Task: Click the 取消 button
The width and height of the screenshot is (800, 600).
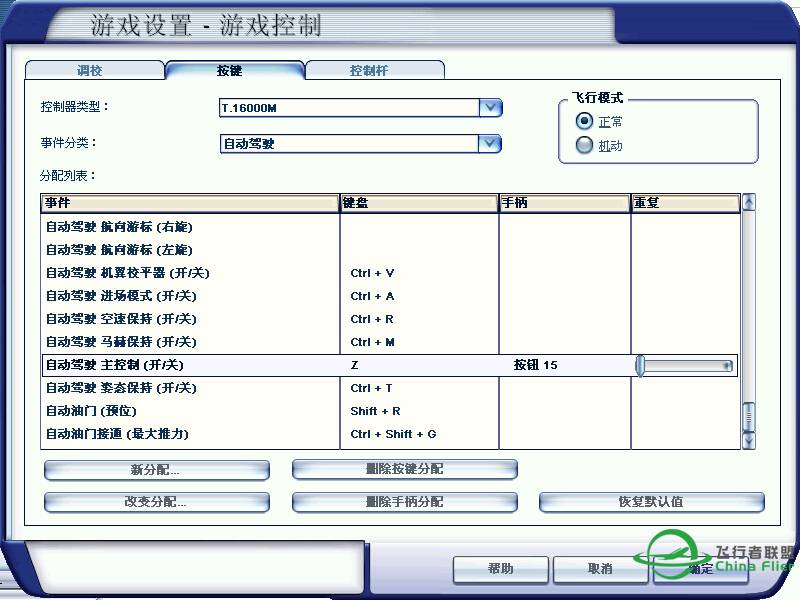Action: coord(600,569)
